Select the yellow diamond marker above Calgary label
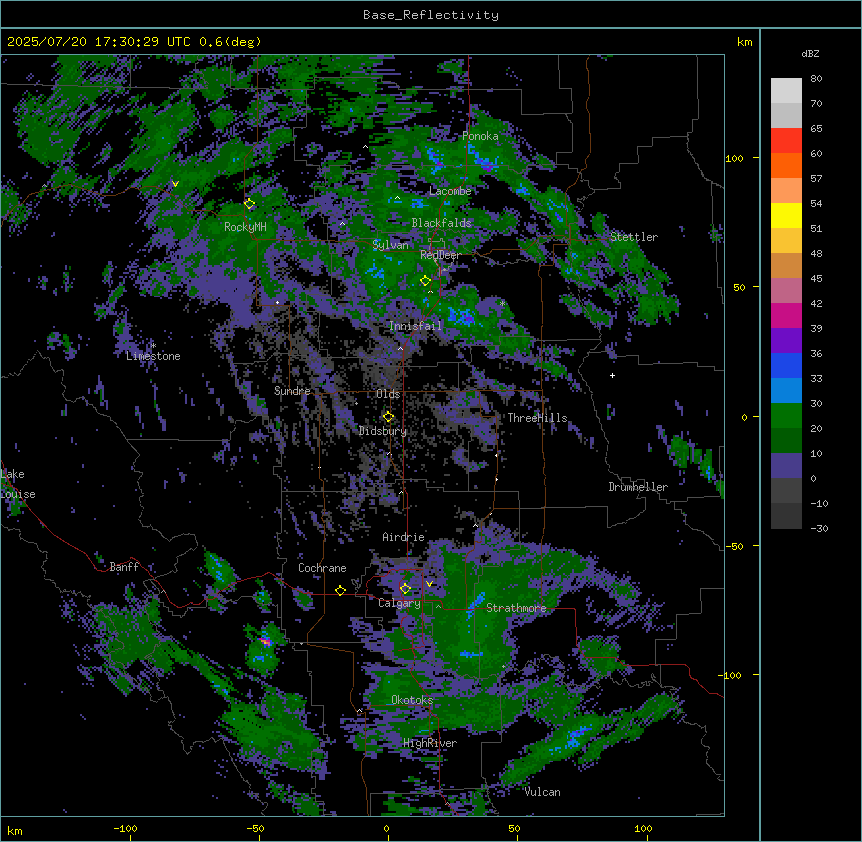 coord(406,589)
